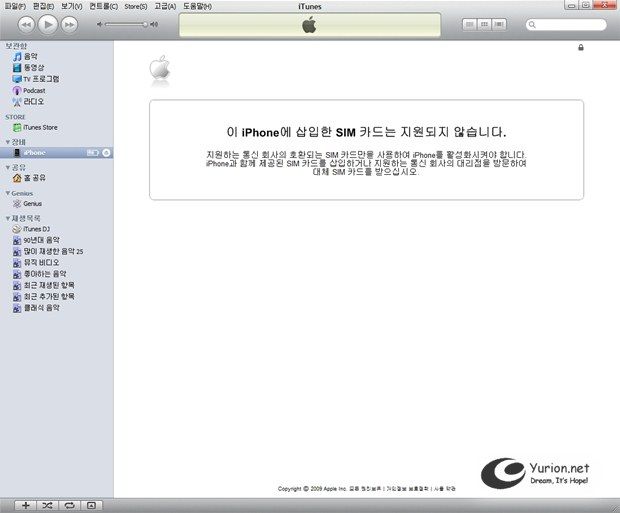Viewport: 620px width, 513px height.
Task: Open the 편집(E) menu
Action: (43, 6)
